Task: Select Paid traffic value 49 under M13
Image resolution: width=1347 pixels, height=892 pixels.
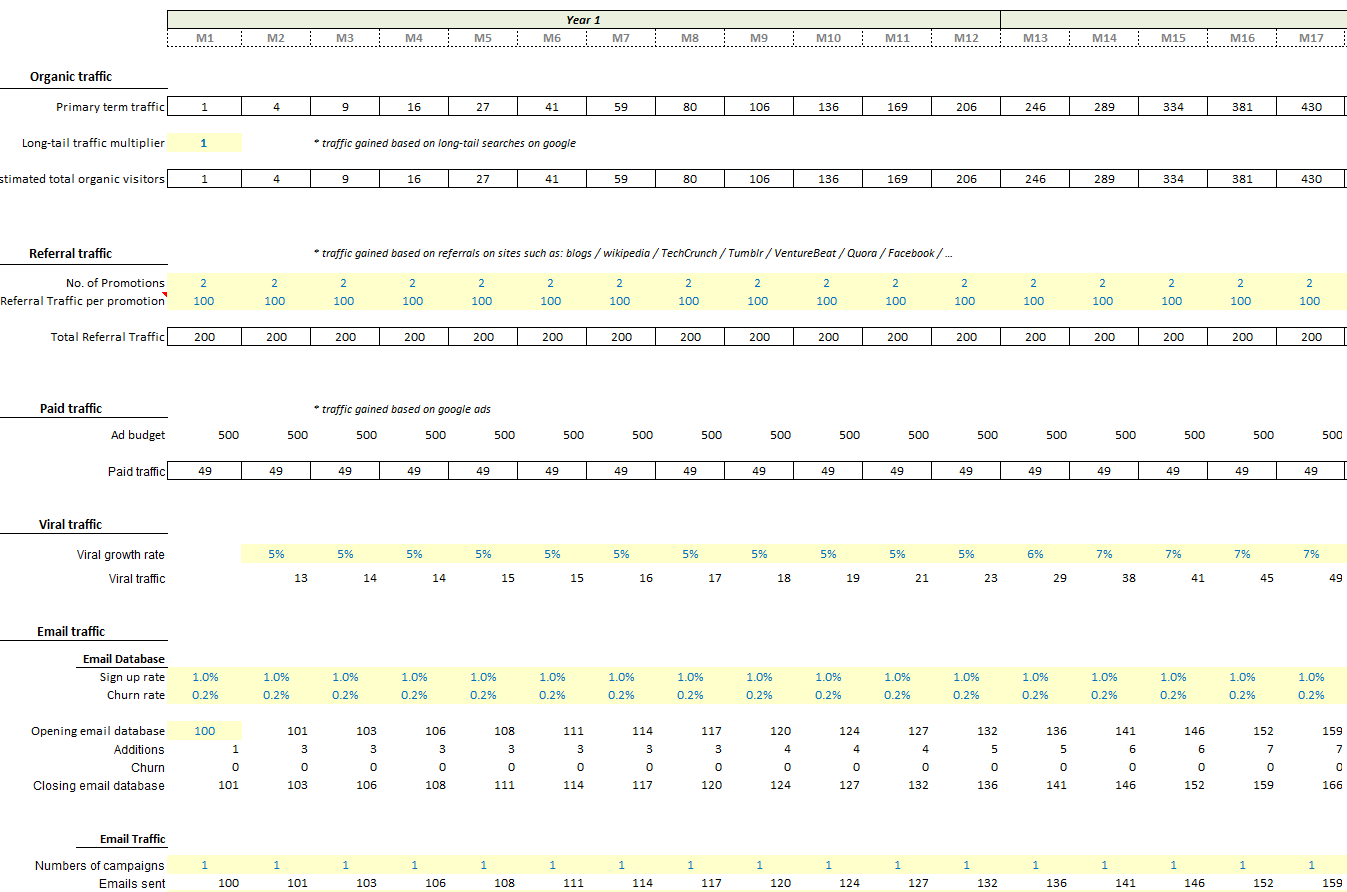Action: [x=1035, y=471]
